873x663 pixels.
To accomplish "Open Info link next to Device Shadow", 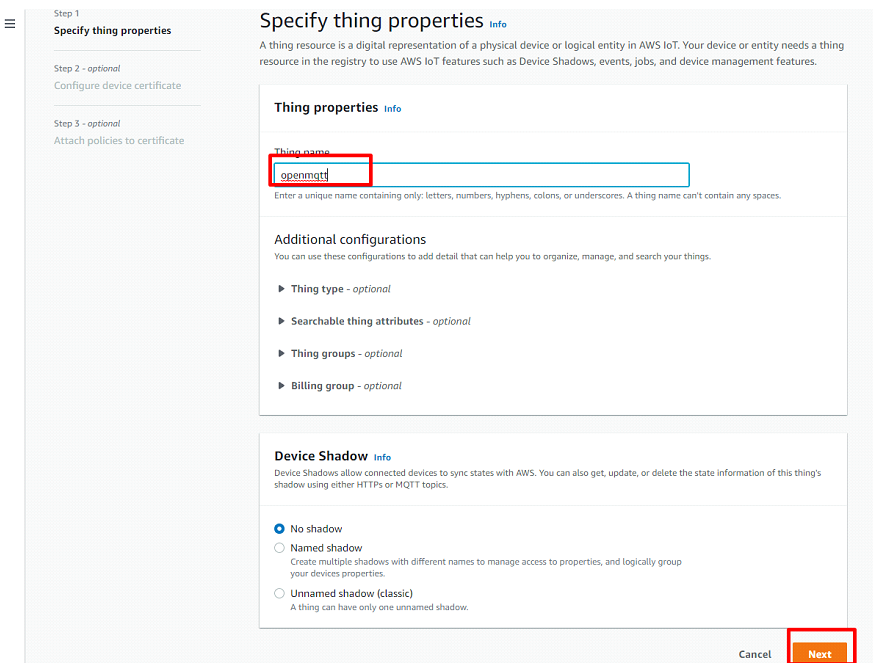I will 382,457.
